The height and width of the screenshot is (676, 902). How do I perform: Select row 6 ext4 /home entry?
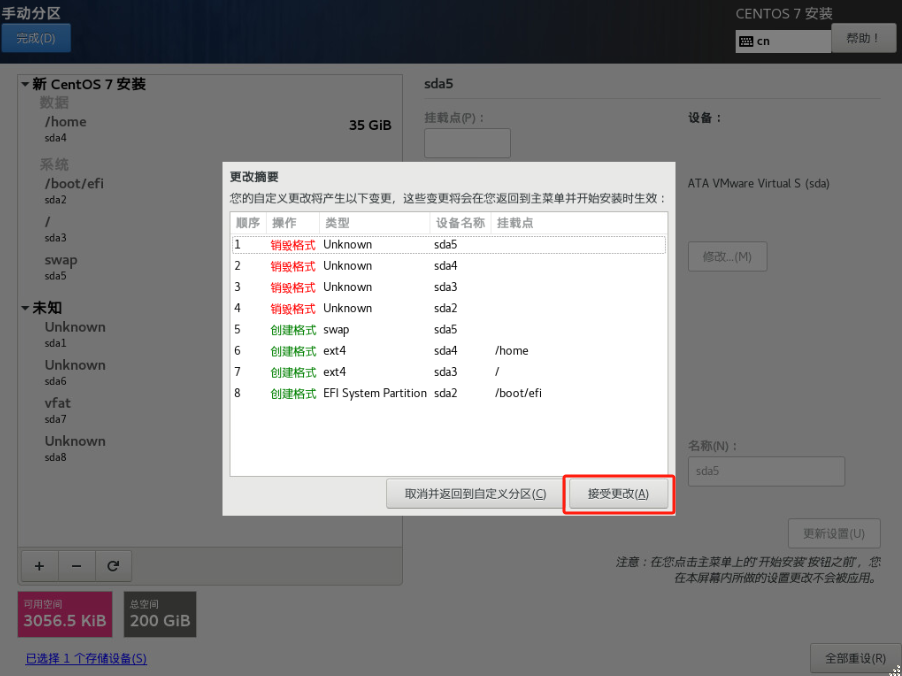(x=447, y=351)
